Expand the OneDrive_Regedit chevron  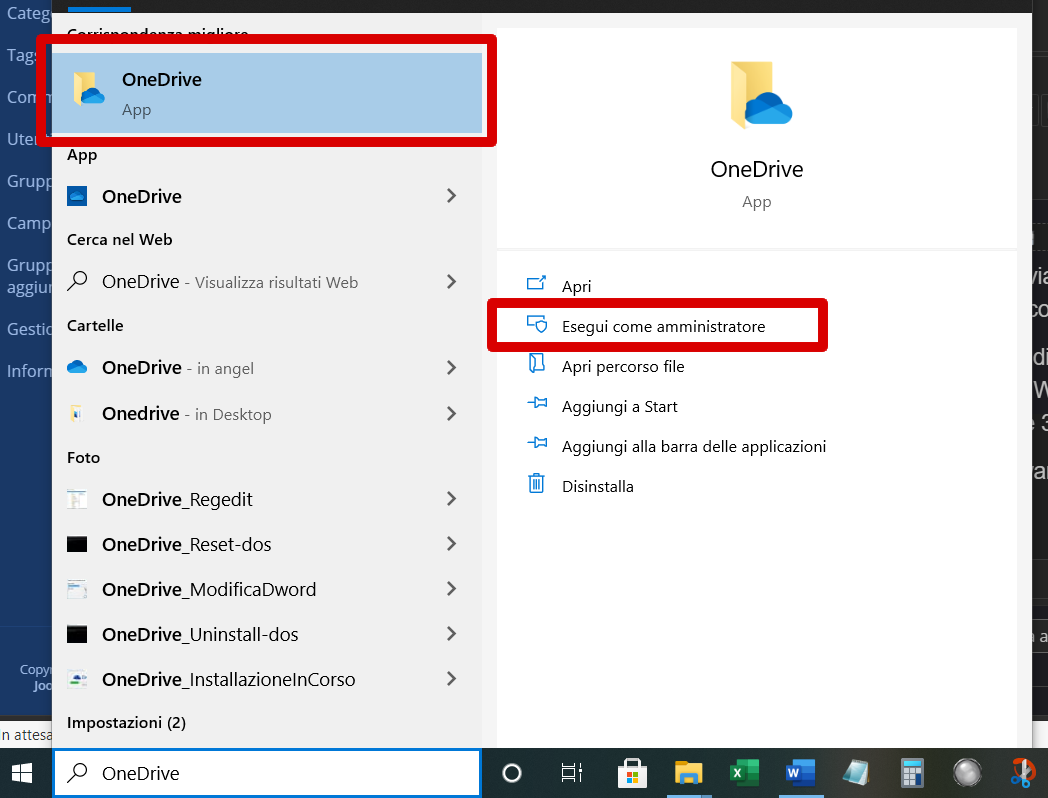point(452,499)
